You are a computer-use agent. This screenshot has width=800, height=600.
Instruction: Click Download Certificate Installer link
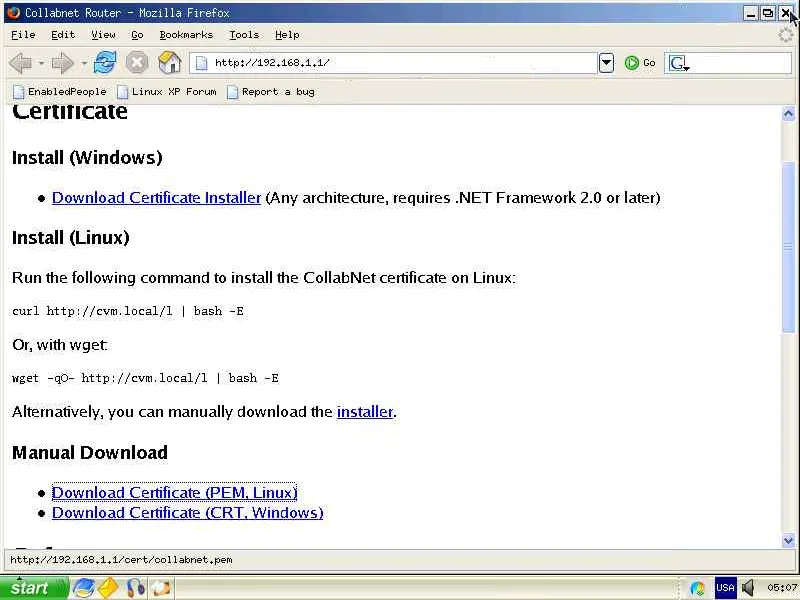tap(157, 197)
